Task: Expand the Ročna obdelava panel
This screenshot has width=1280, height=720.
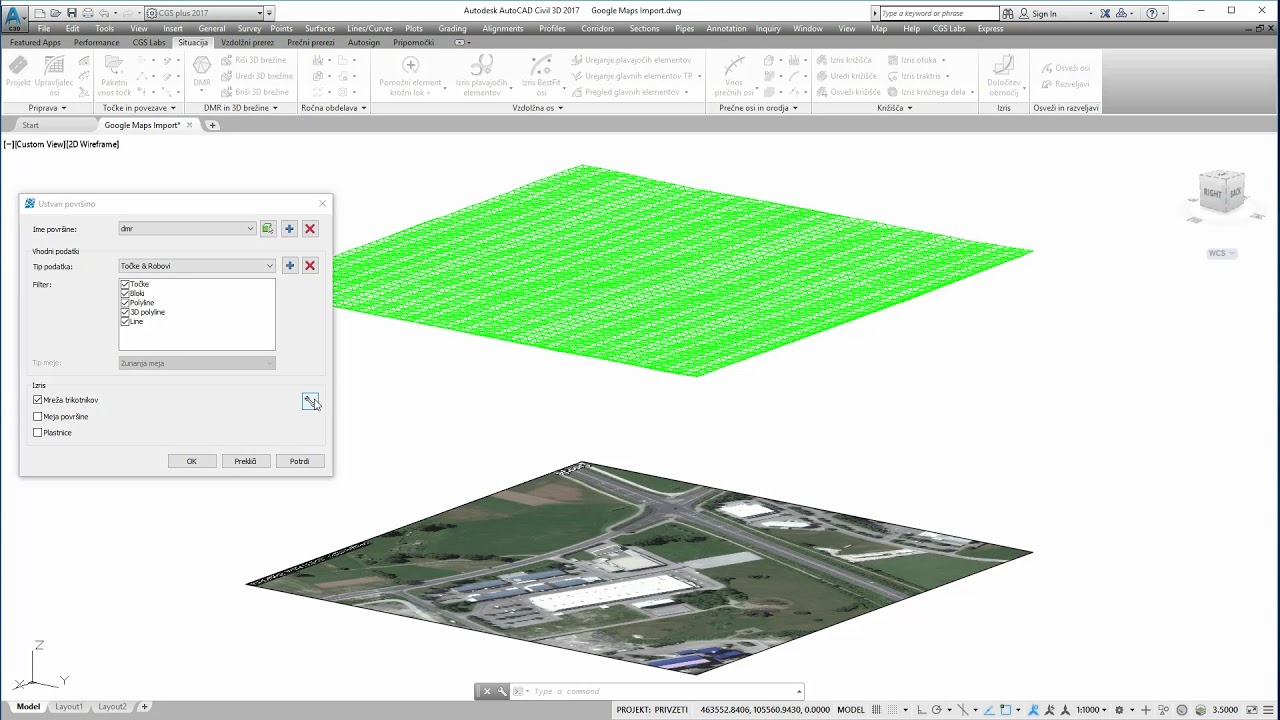Action: click(334, 107)
